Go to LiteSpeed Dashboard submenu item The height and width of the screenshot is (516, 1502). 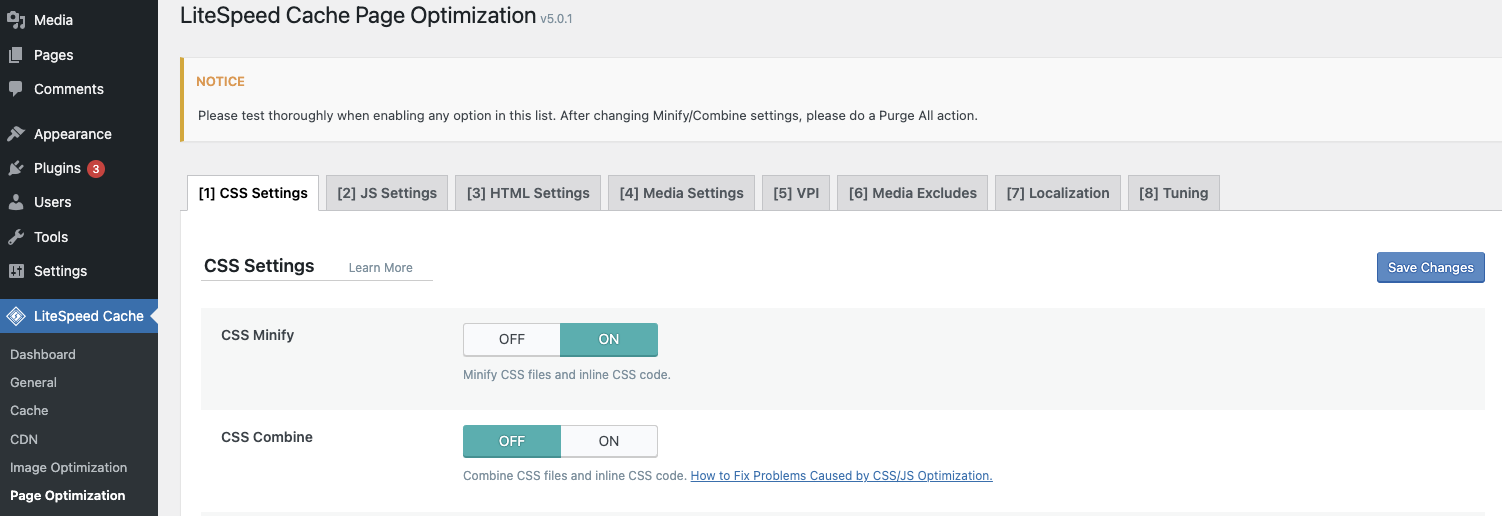[42, 354]
